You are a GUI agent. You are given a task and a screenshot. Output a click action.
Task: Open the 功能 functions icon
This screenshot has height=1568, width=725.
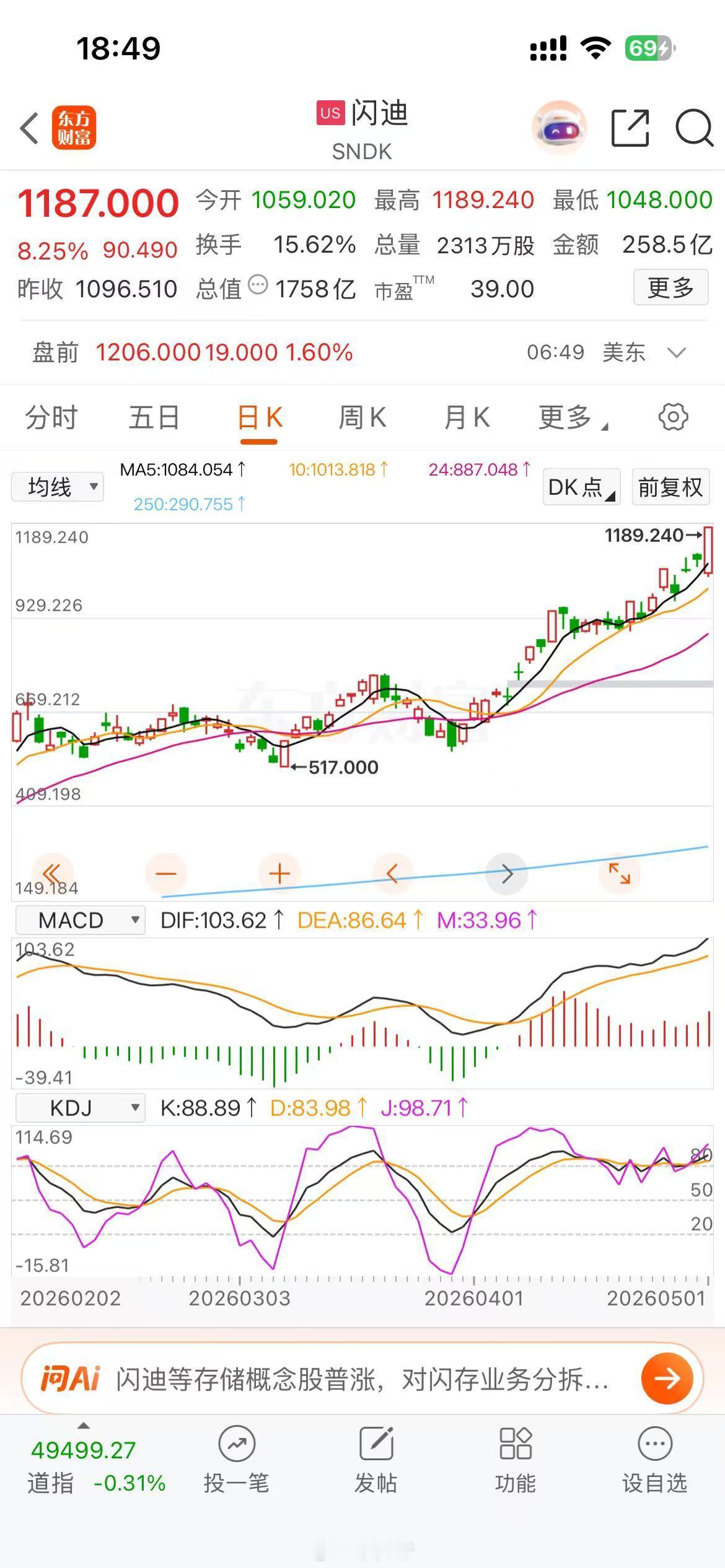(516, 1444)
